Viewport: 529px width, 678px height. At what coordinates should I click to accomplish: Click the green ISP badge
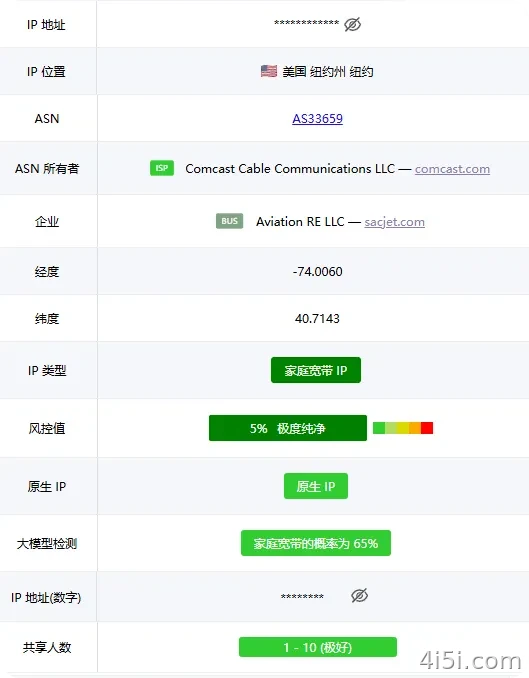162,168
